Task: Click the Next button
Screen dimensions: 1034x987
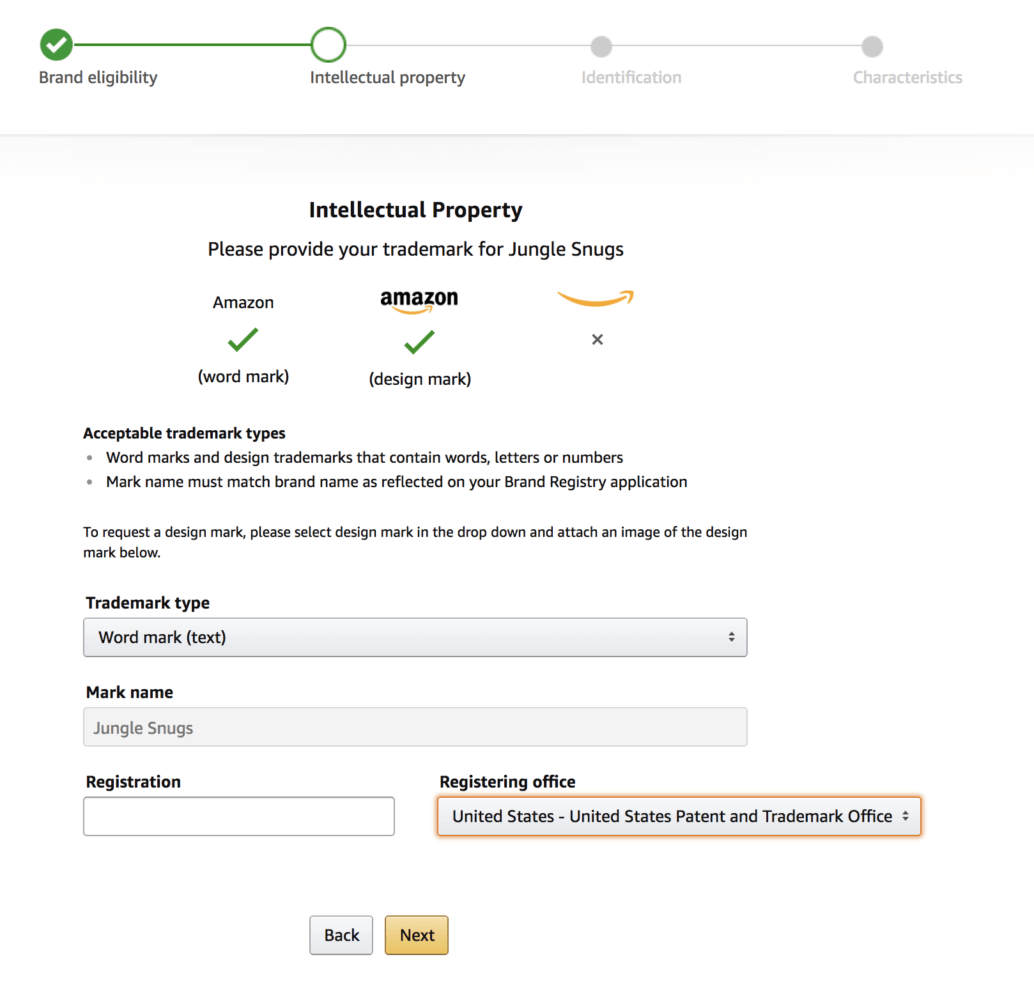Action: (416, 935)
